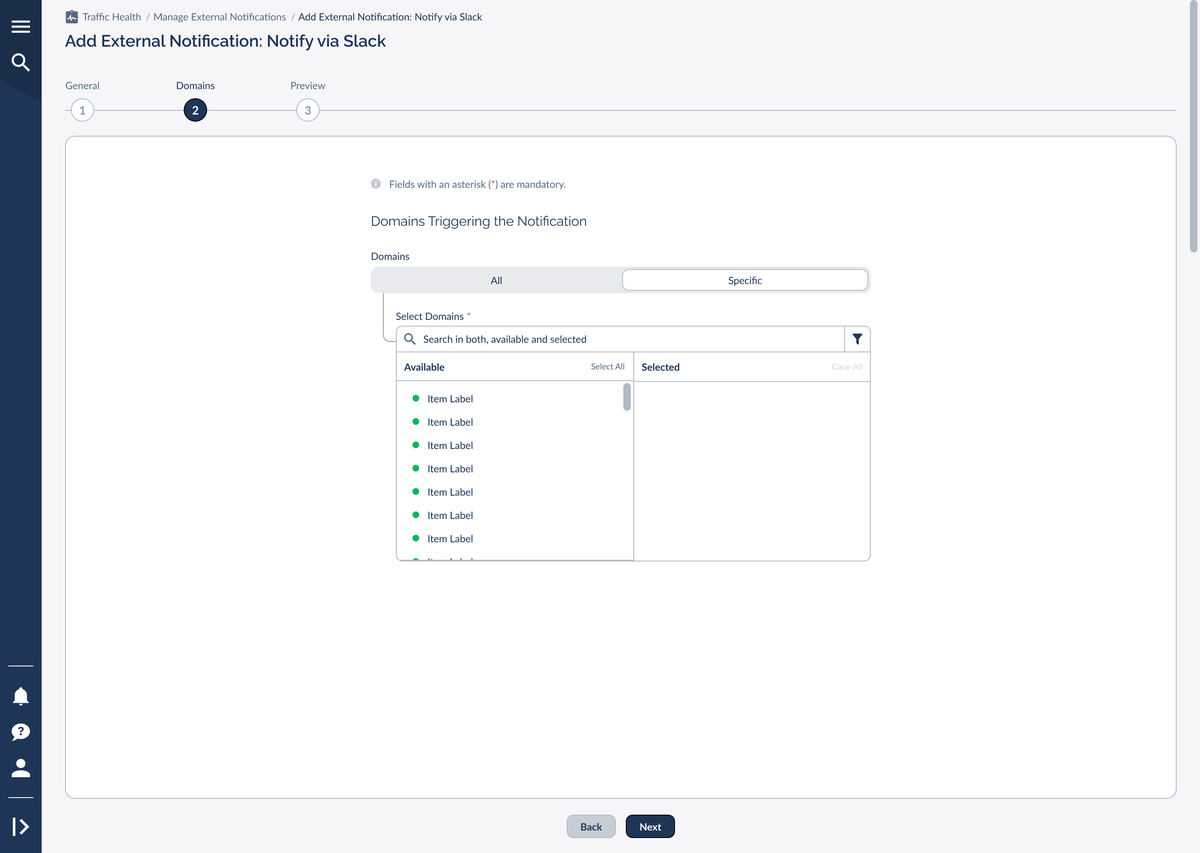Click Select All in the Available list
Screen dimensions: 1200x853
(608, 367)
